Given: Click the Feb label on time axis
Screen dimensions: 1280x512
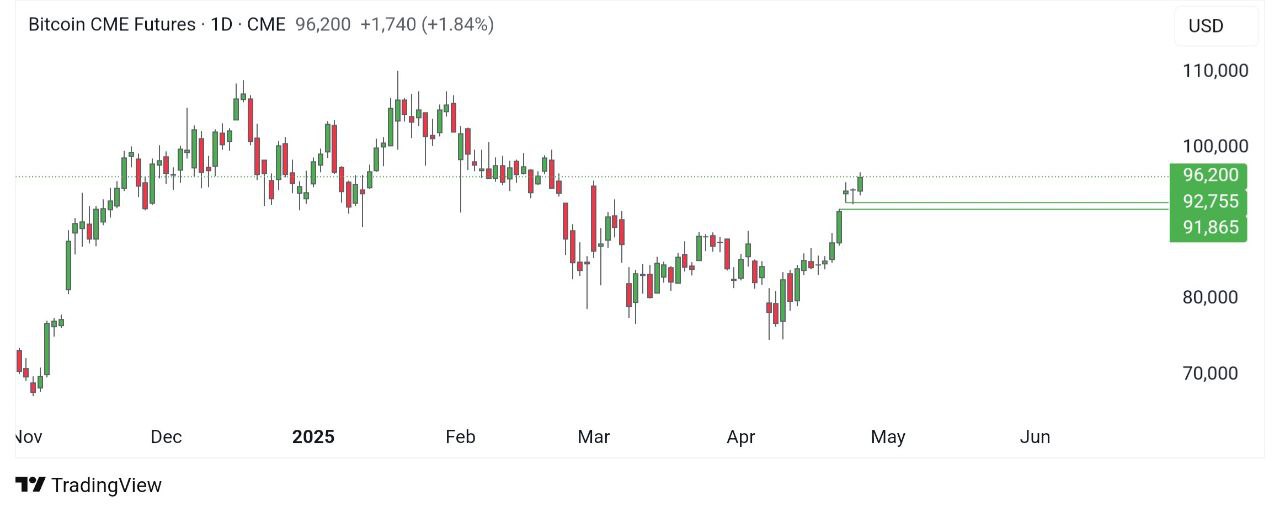Looking at the screenshot, I should tap(460, 437).
